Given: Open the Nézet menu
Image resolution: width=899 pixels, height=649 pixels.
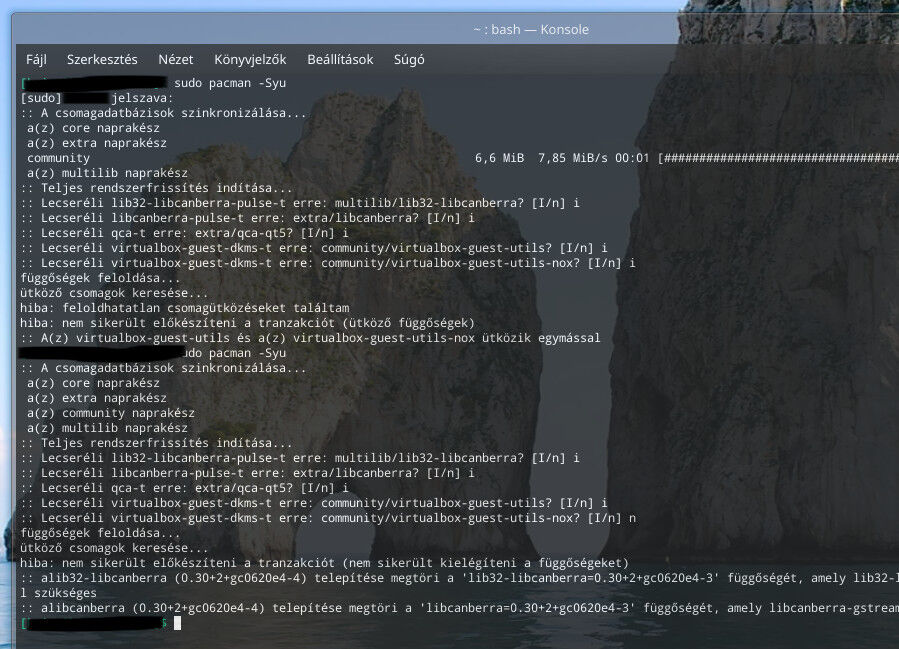Looking at the screenshot, I should pyautogui.click(x=175, y=60).
